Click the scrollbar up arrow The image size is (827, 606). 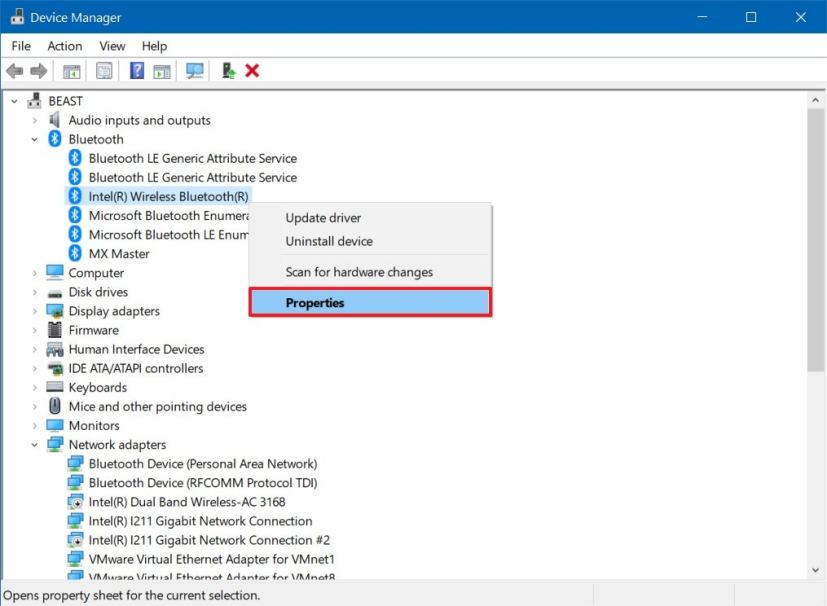click(x=815, y=100)
